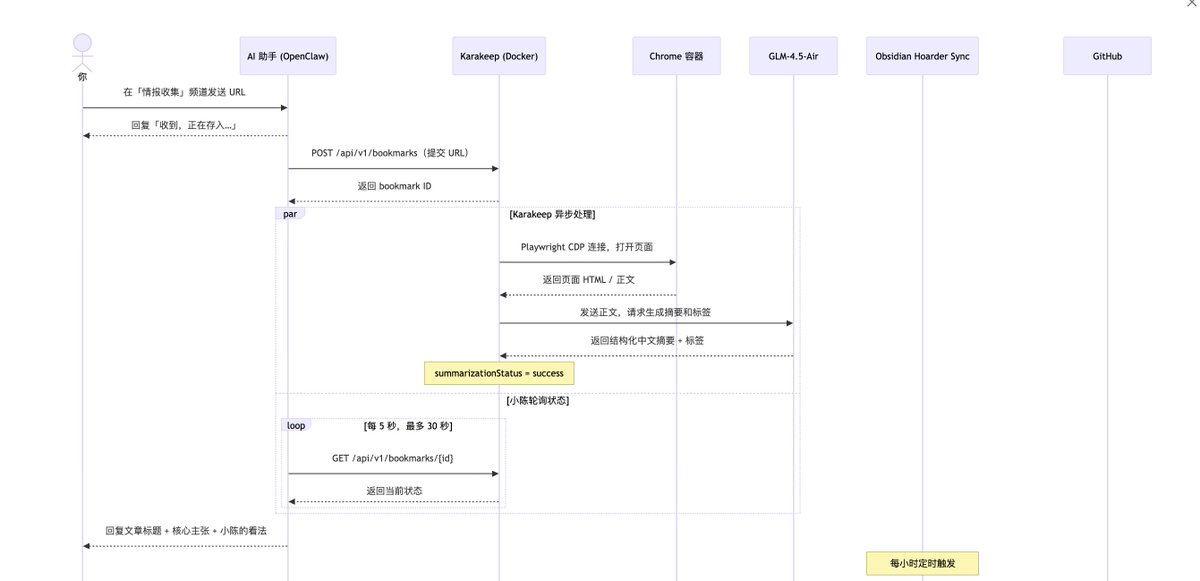
Task: Click the loop block label
Action: pos(295,425)
